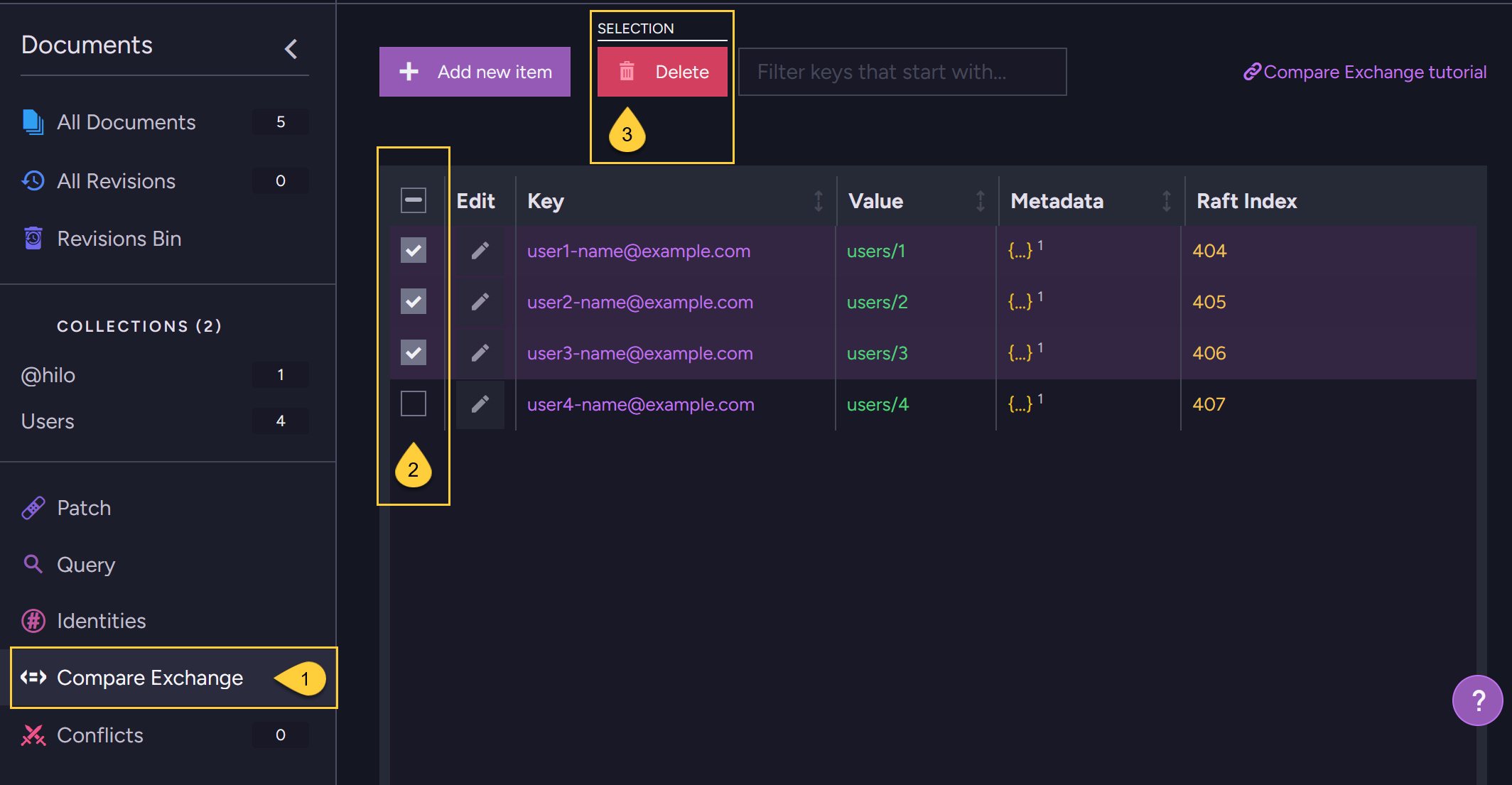Check the user4-name@example.com row checkbox
1512x785 pixels.
(414, 404)
